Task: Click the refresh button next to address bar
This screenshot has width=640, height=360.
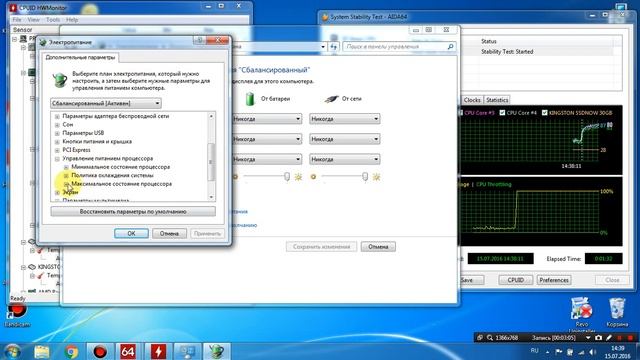Action: 333,47
